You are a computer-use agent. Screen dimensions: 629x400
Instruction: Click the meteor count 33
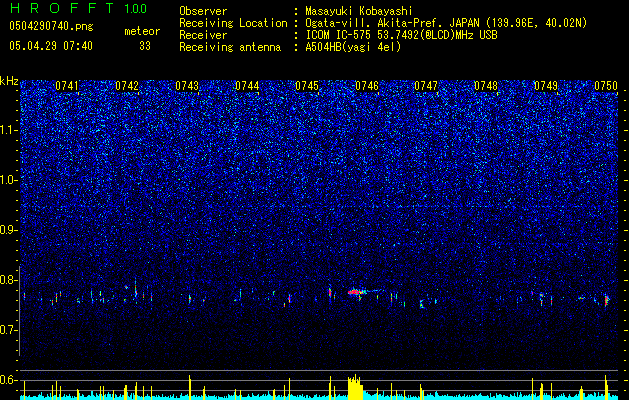145,46
